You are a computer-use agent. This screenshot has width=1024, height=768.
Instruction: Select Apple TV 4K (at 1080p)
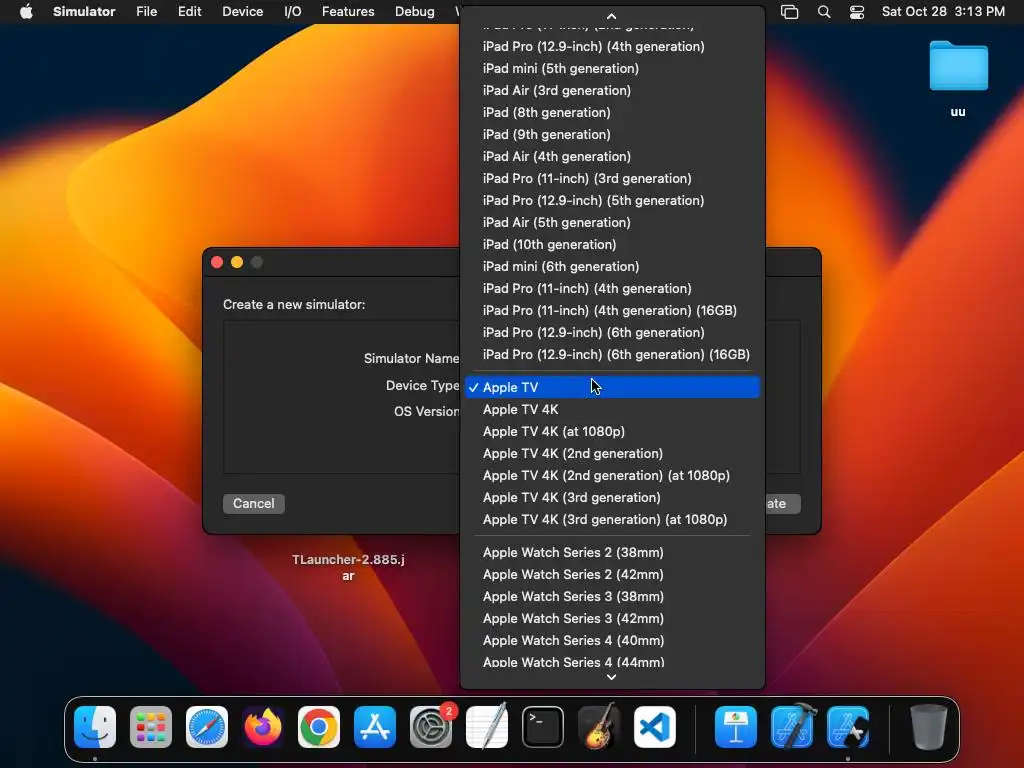612,432
